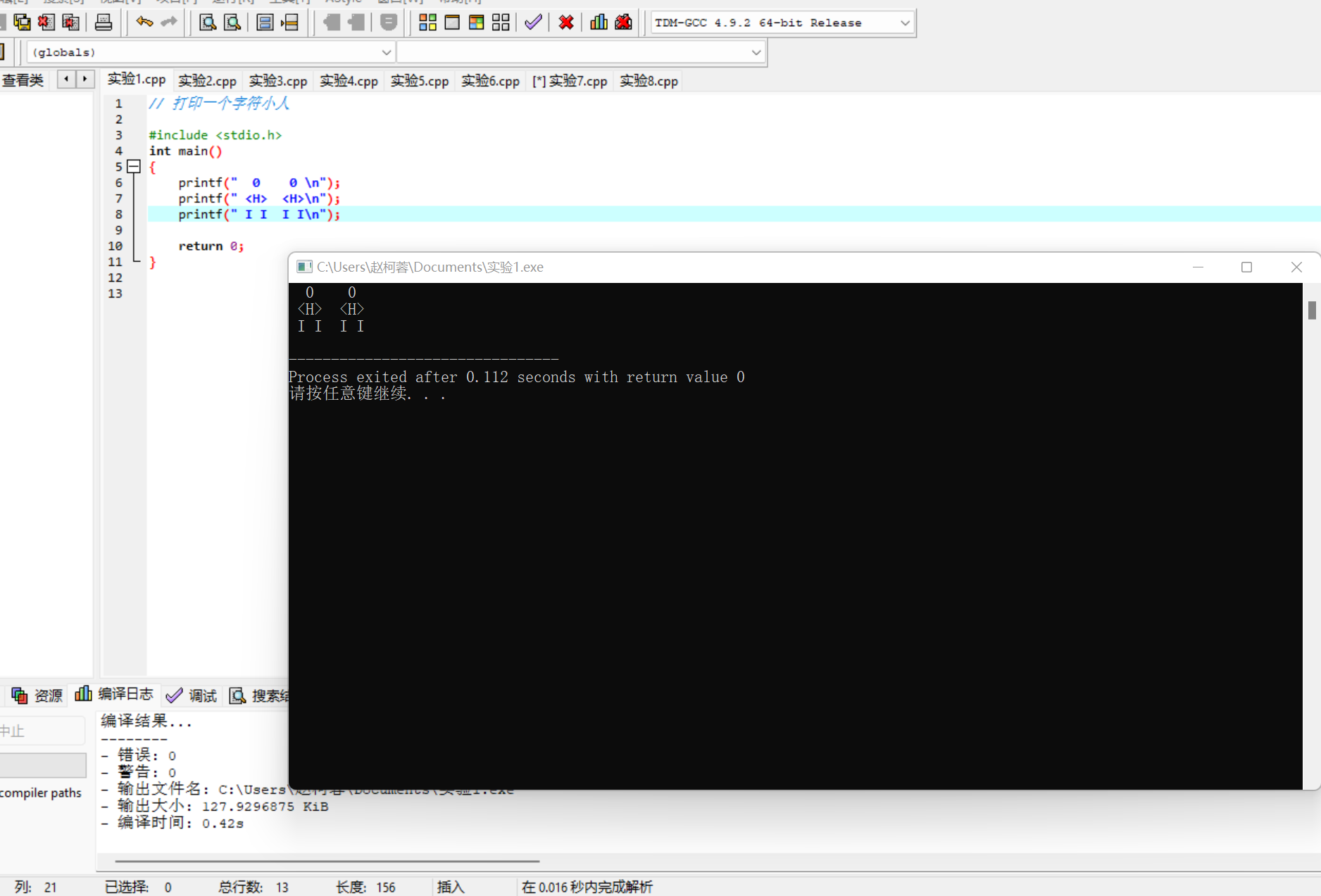Click the 编译时间 0.42s log line
Screen dimensions: 1321x896
point(173,824)
